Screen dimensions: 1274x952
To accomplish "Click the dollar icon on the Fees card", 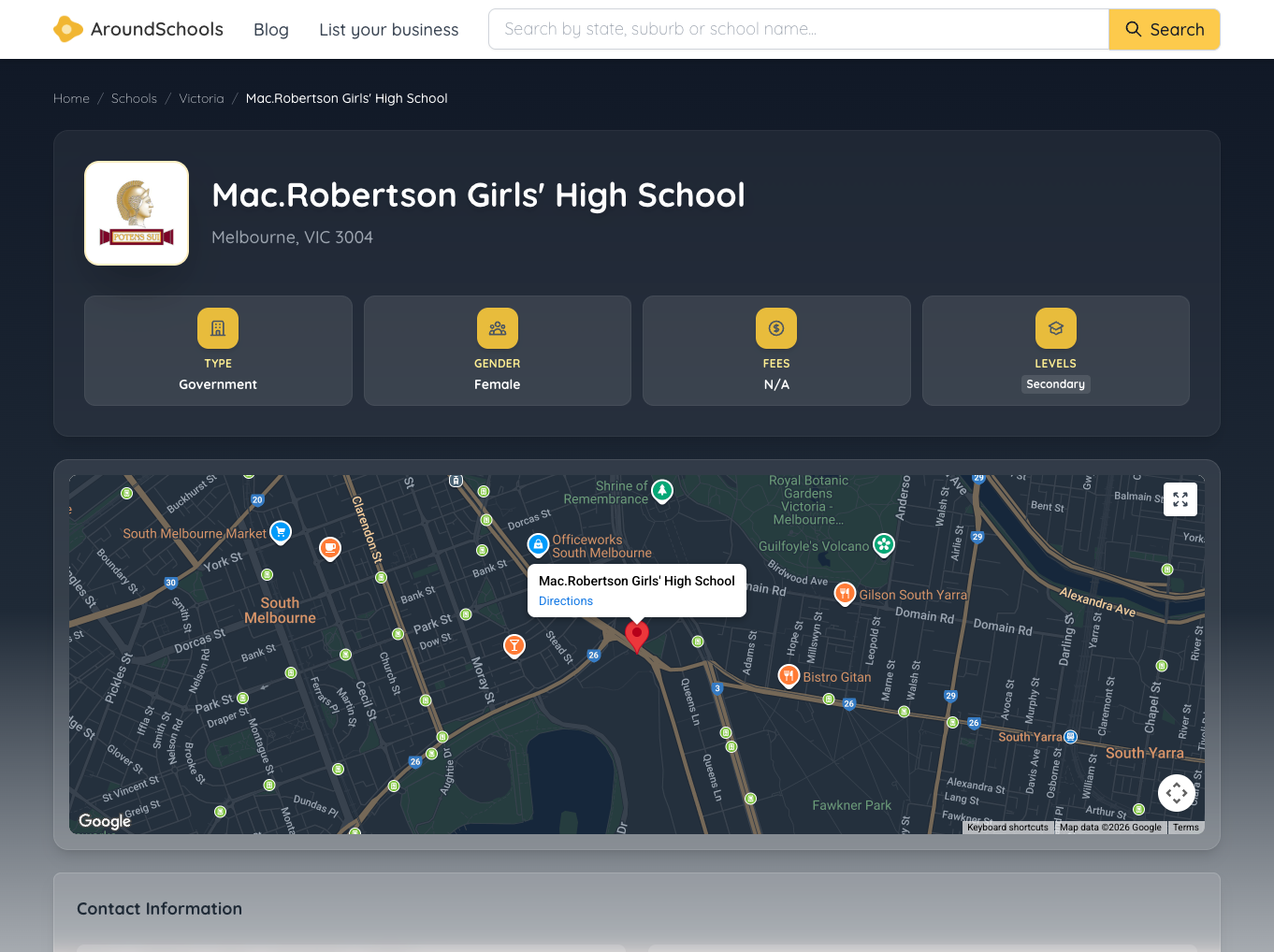I will pos(775,328).
